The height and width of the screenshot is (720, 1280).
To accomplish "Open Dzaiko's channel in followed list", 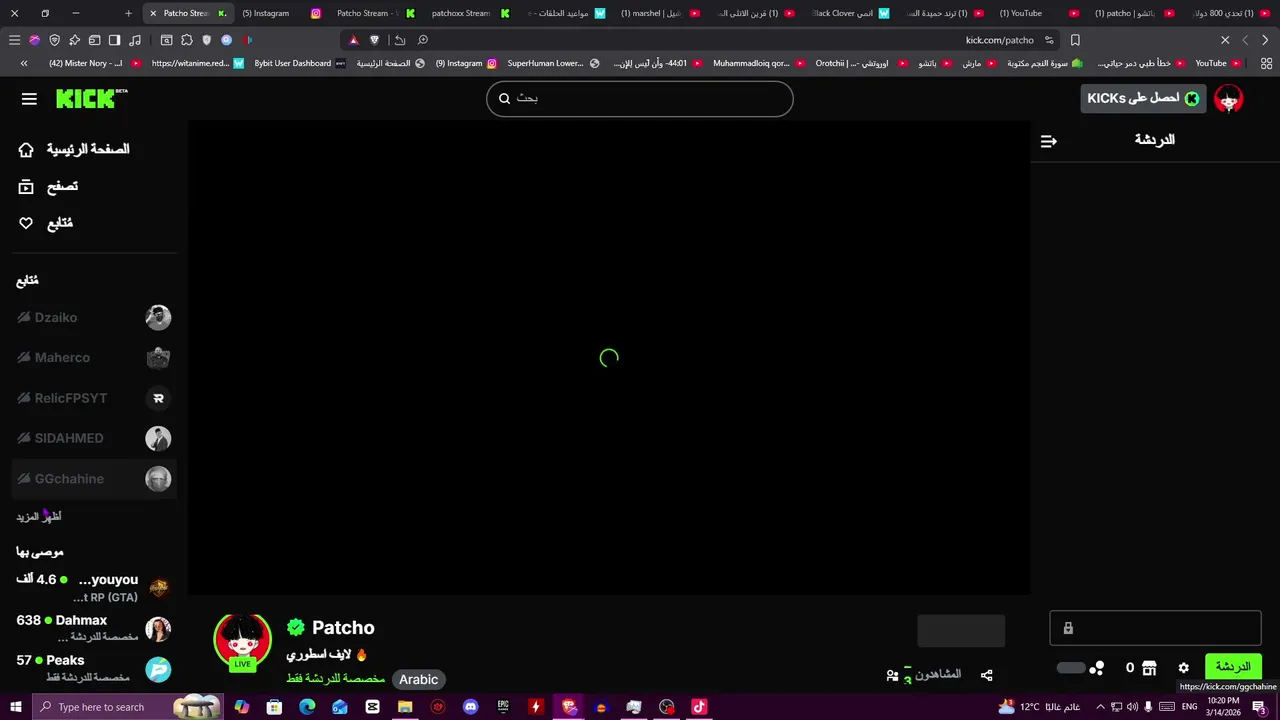I will click(x=94, y=317).
